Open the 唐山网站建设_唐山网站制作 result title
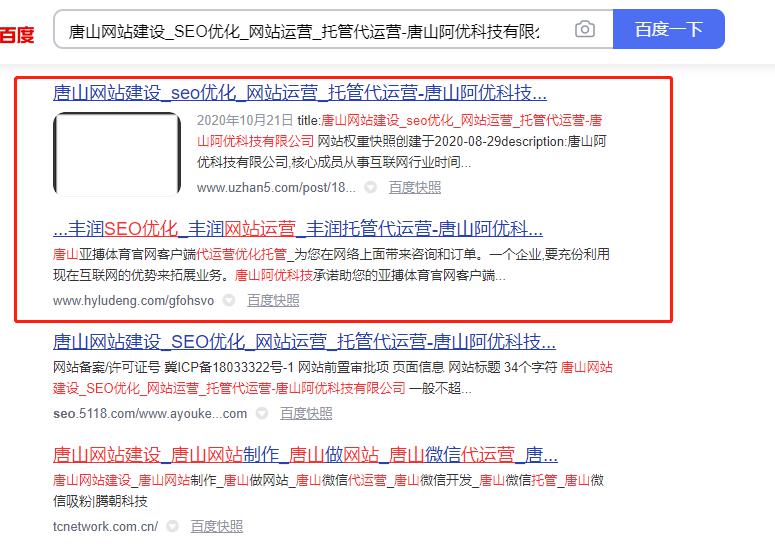The width and height of the screenshot is (775, 544). click(305, 454)
